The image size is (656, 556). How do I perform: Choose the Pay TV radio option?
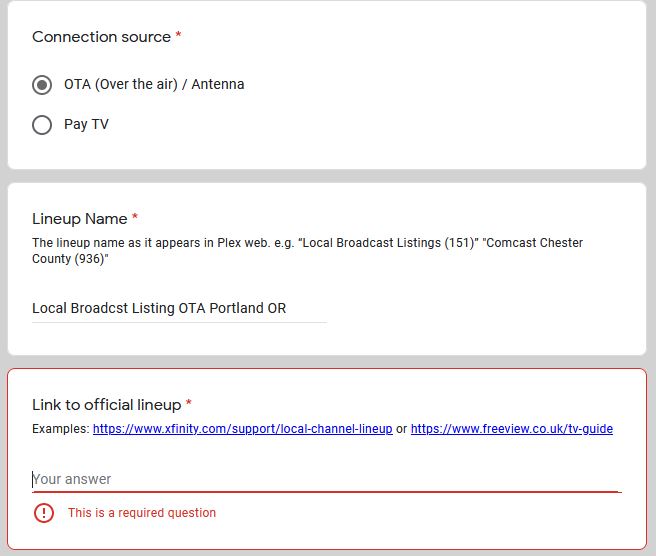(42, 125)
